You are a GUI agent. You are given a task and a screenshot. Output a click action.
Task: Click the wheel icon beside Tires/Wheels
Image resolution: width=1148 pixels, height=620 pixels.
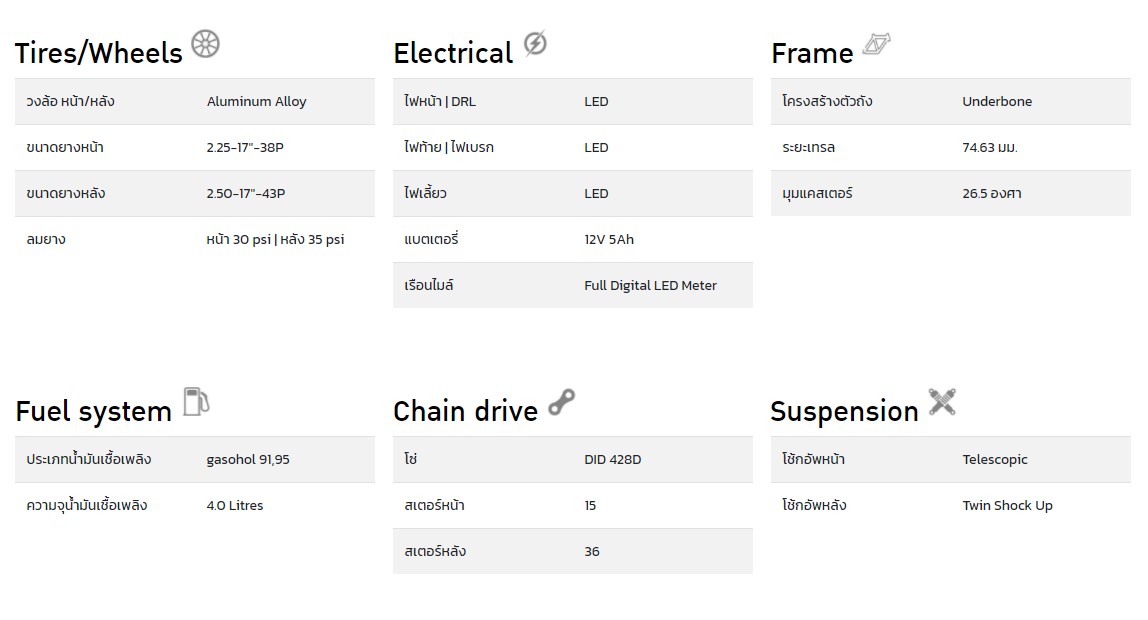pos(206,44)
